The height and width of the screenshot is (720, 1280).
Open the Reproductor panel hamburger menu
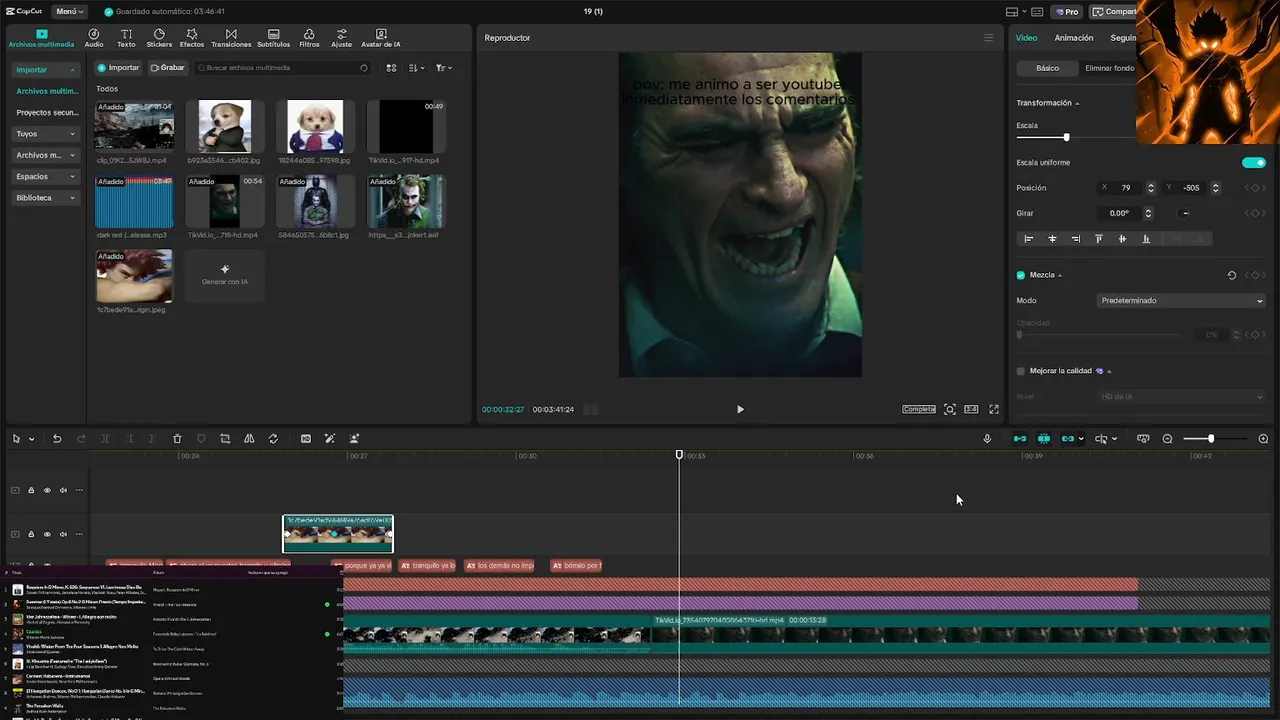tap(988, 38)
